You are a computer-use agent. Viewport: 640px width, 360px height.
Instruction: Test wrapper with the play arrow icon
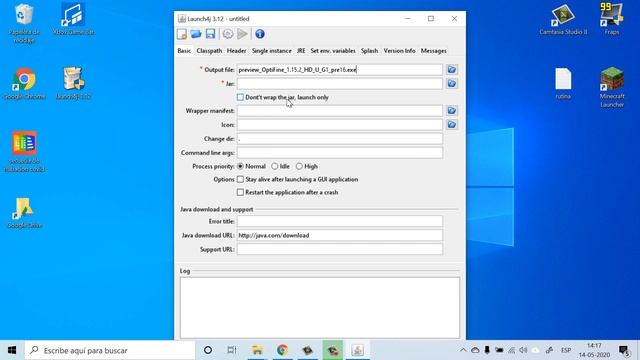tap(242, 34)
